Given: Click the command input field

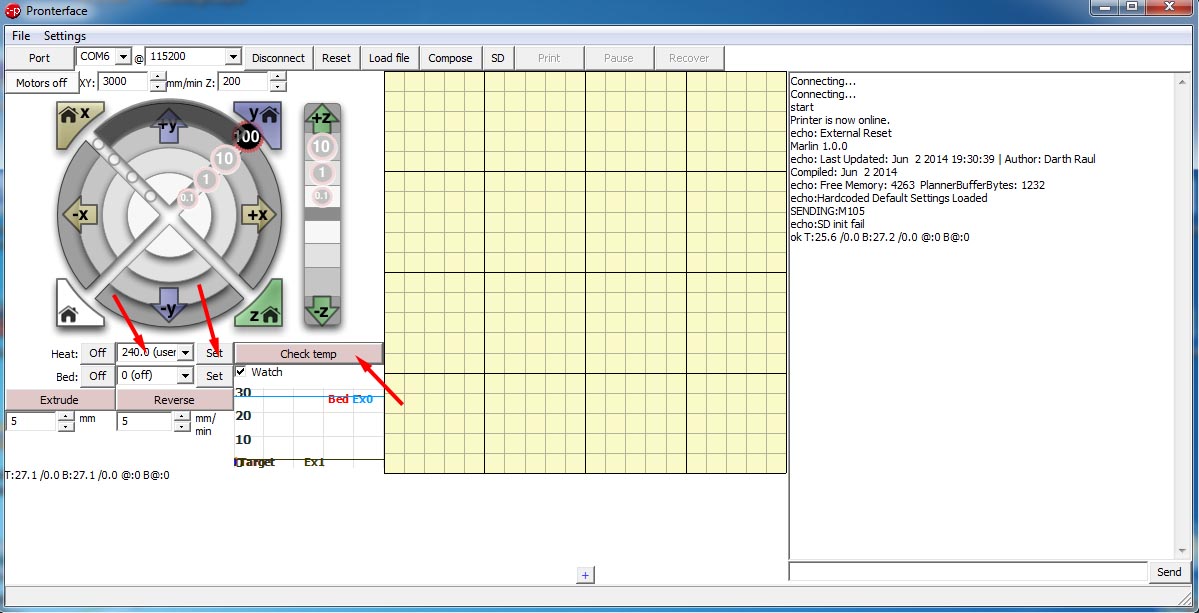Looking at the screenshot, I should (x=967, y=572).
